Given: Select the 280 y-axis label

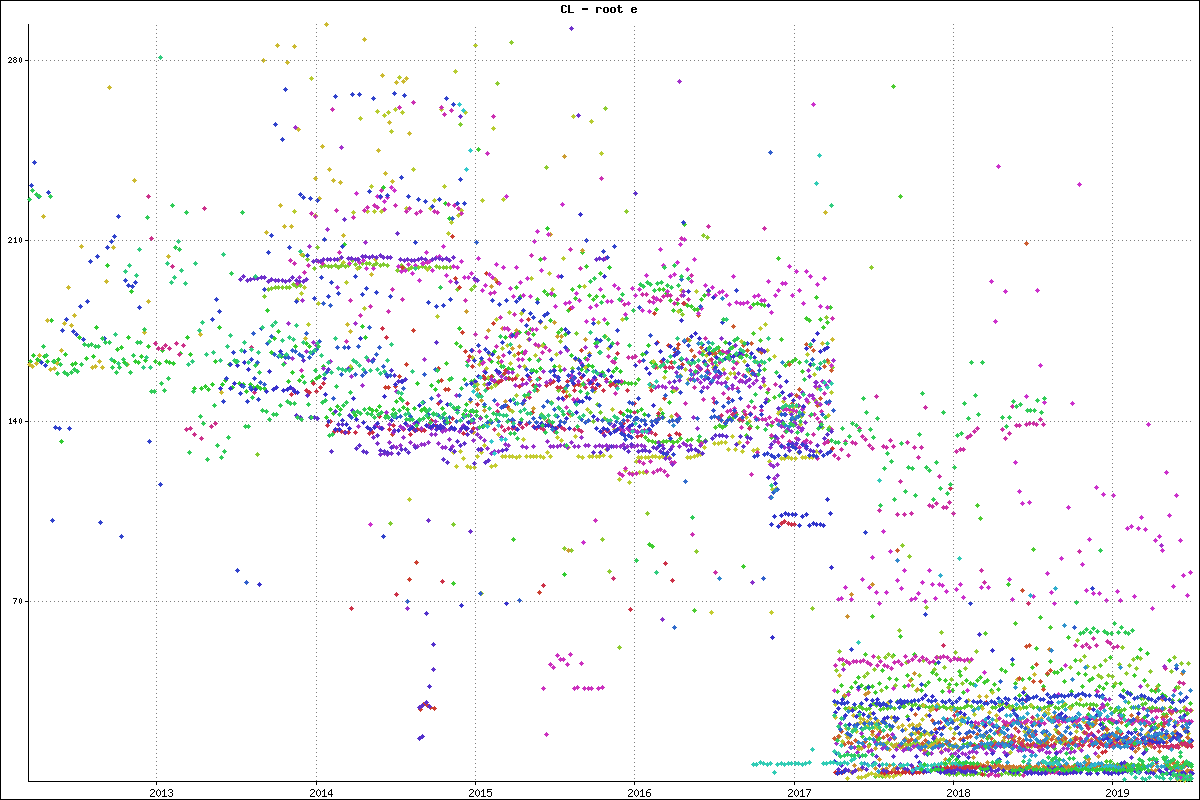Looking at the screenshot, I should 16,60.
